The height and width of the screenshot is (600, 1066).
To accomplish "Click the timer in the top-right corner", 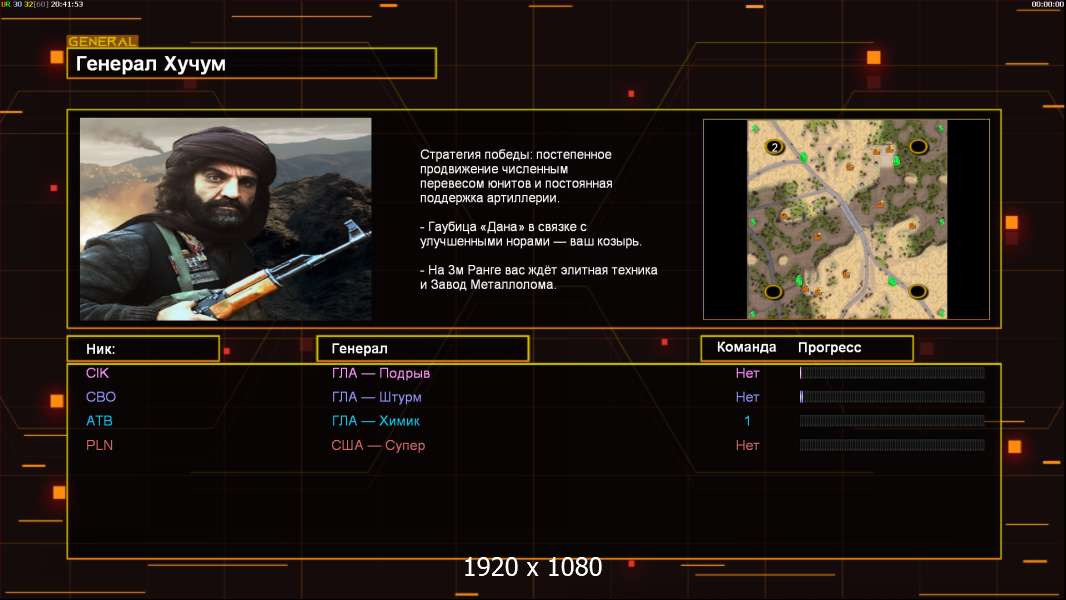I will [x=1047, y=4].
